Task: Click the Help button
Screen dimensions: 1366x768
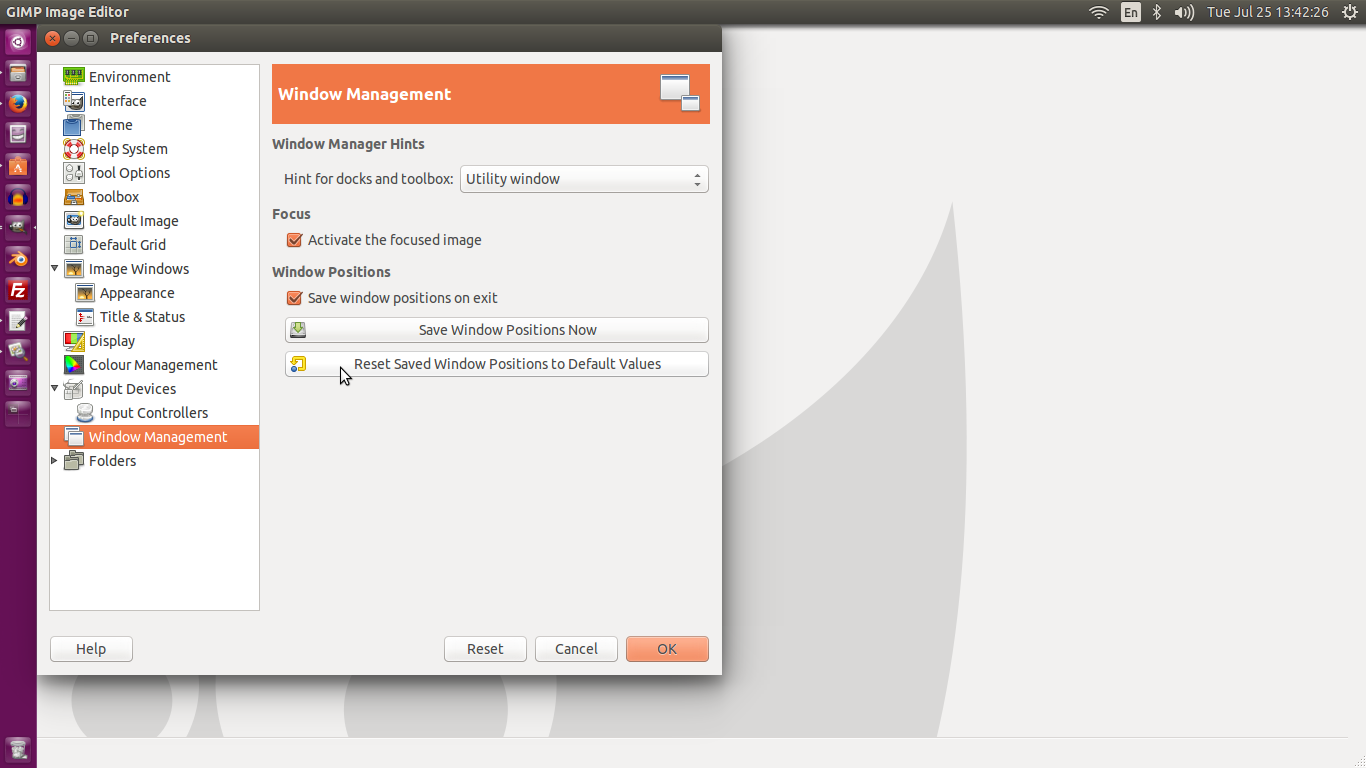Action: coord(91,649)
